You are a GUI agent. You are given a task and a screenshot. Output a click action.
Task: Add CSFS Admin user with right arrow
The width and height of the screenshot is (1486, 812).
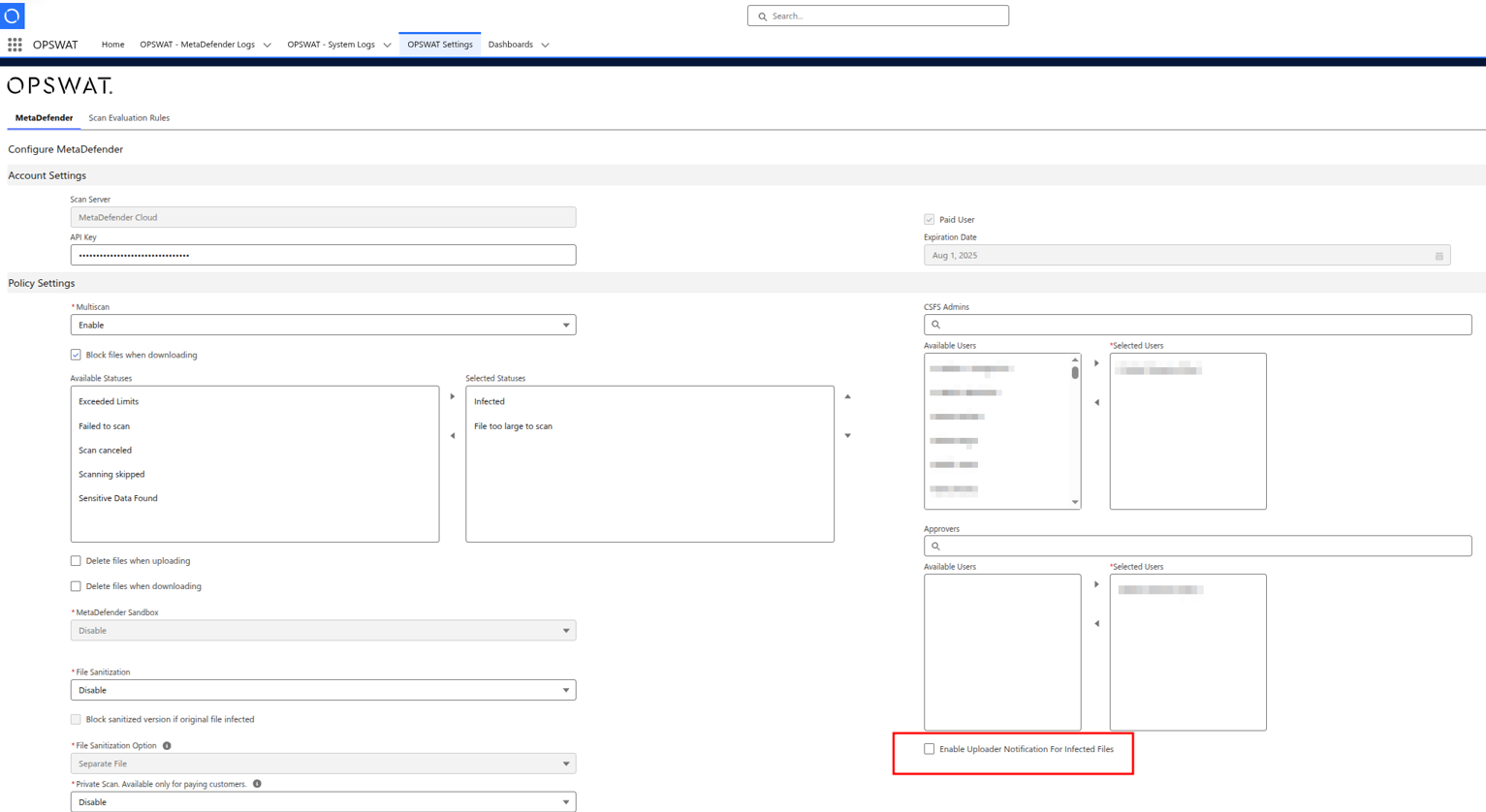point(1097,363)
